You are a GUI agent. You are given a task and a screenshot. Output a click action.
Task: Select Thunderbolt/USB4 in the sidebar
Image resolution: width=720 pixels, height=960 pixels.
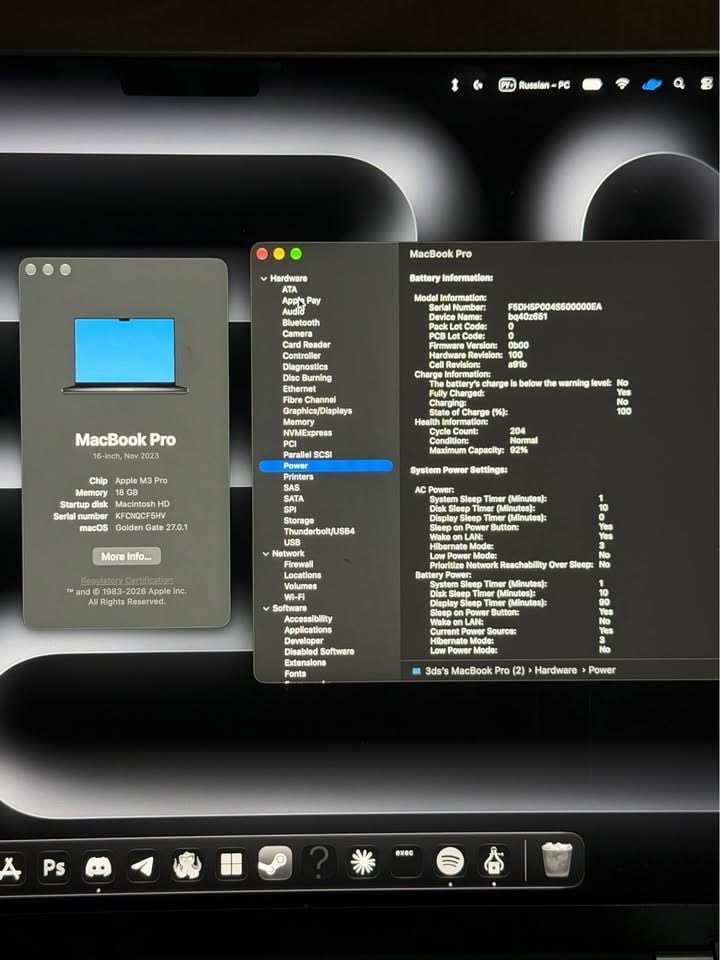click(x=319, y=531)
